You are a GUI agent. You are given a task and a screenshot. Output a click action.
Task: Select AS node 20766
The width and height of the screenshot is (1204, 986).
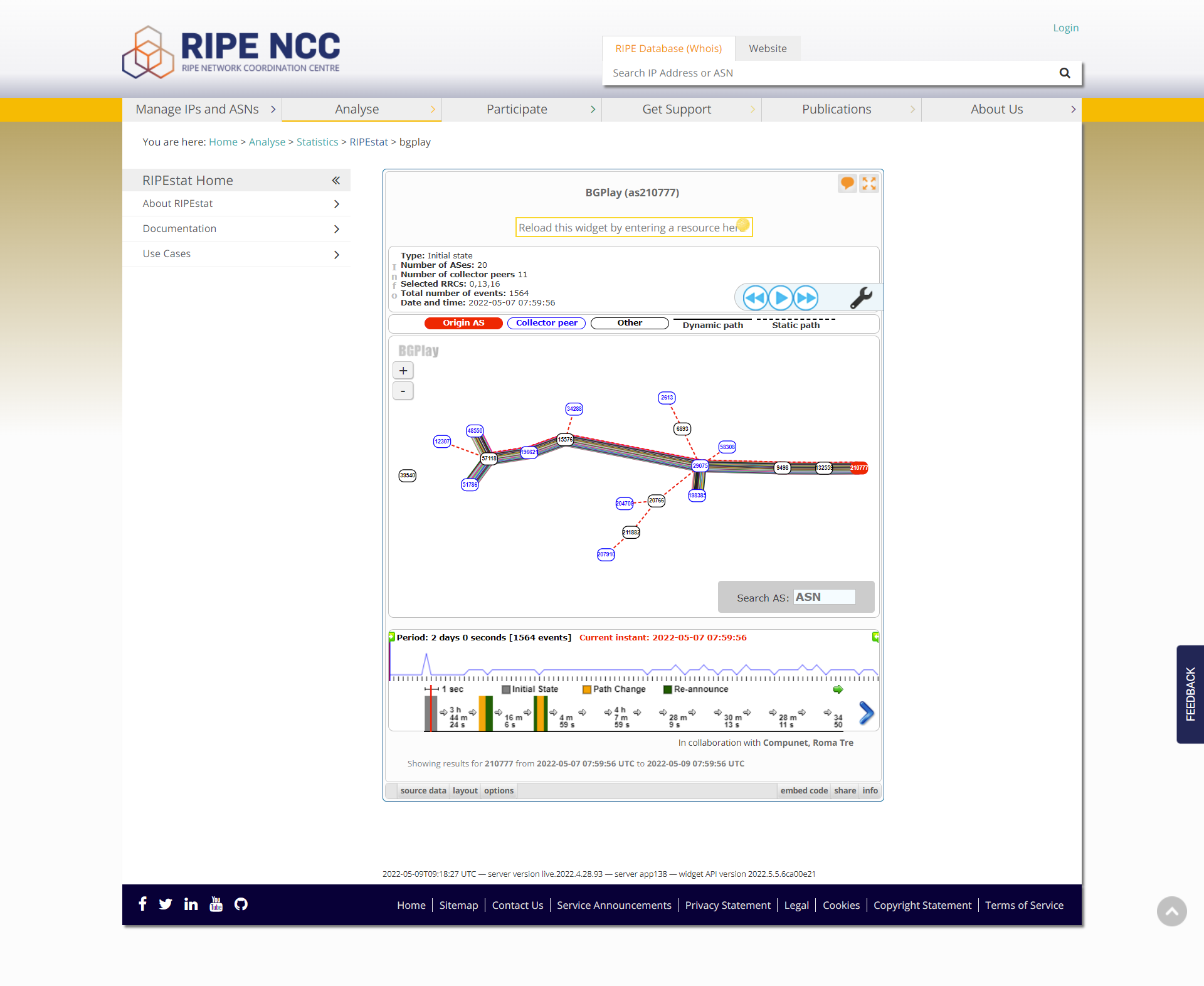coord(657,501)
